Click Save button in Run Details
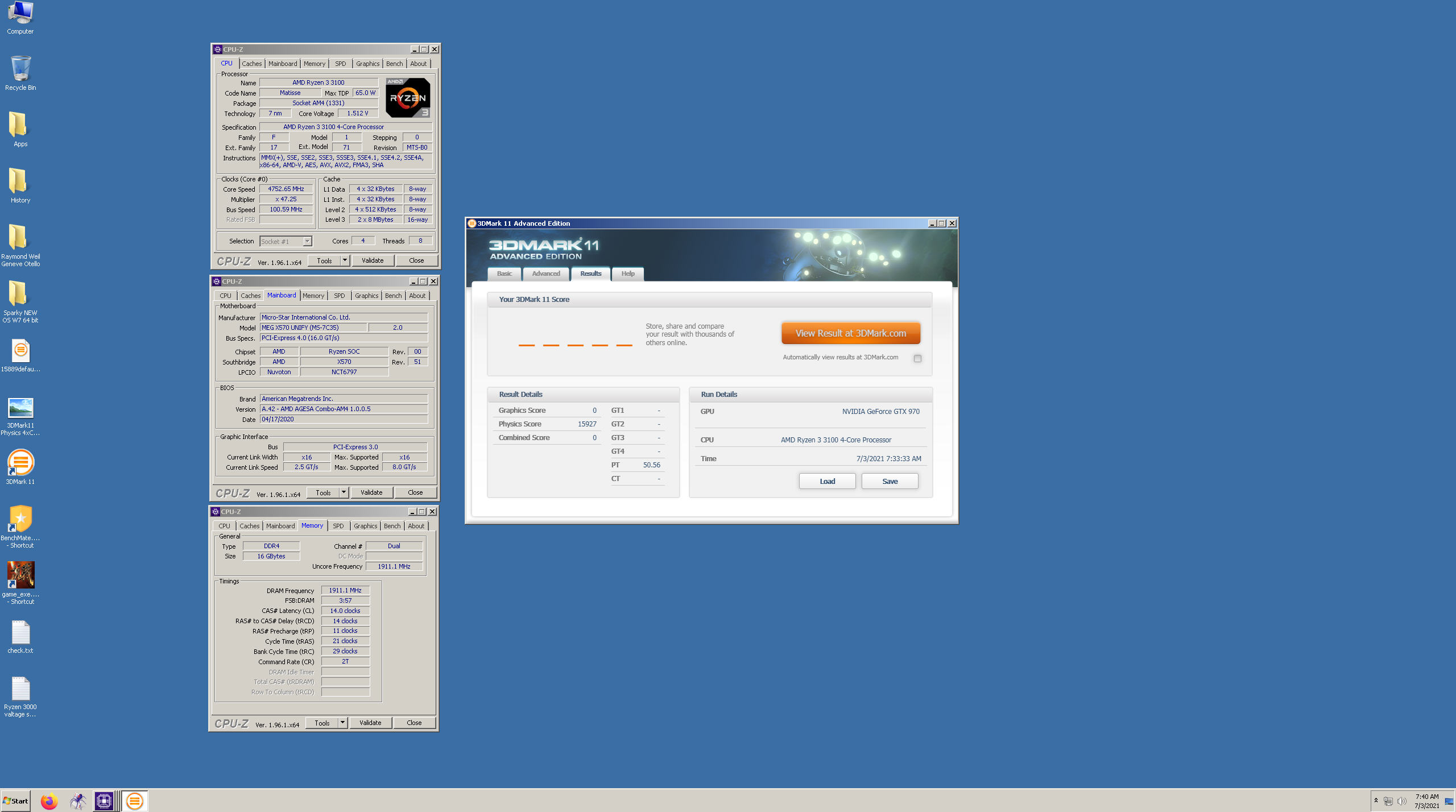This screenshot has width=1456, height=812. point(890,481)
